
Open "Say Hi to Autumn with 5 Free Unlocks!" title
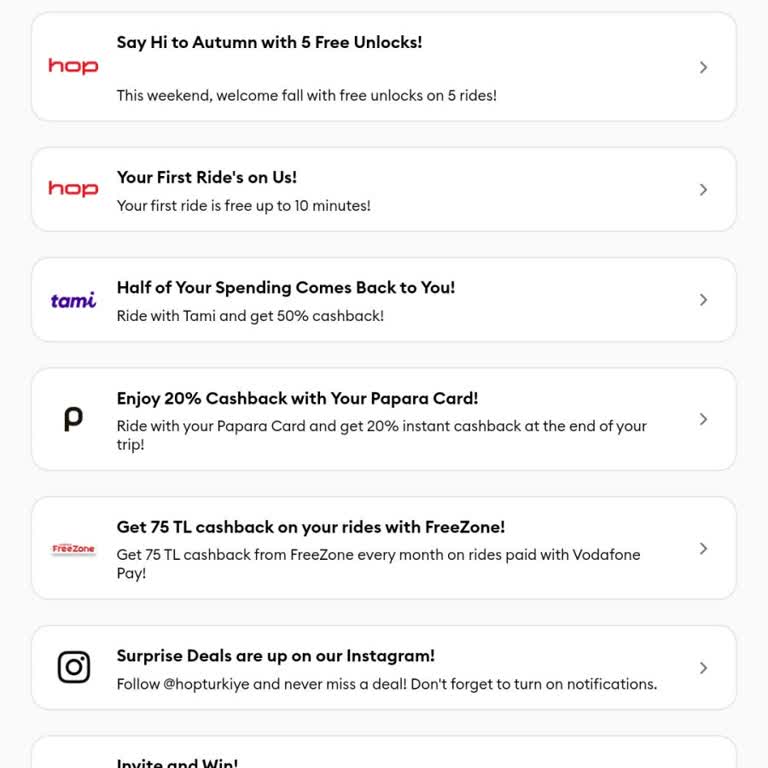269,42
